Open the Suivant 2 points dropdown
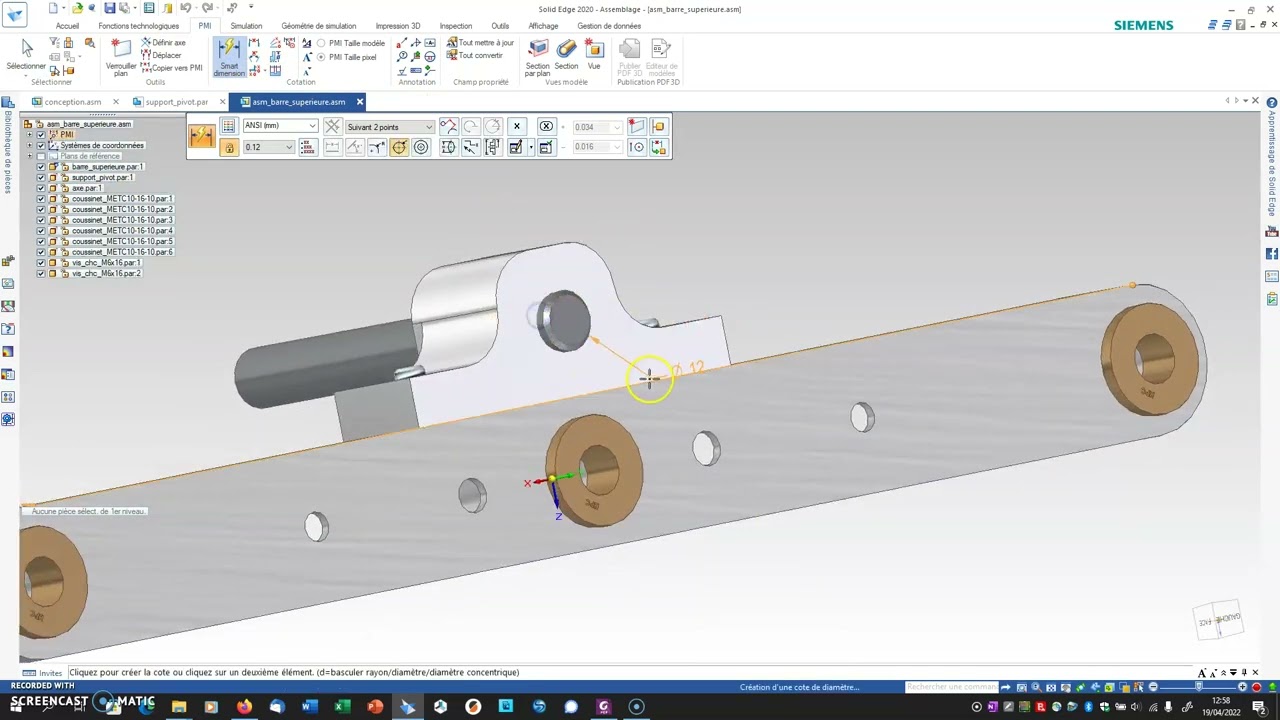Image resolution: width=1280 pixels, height=720 pixels. 390,127
